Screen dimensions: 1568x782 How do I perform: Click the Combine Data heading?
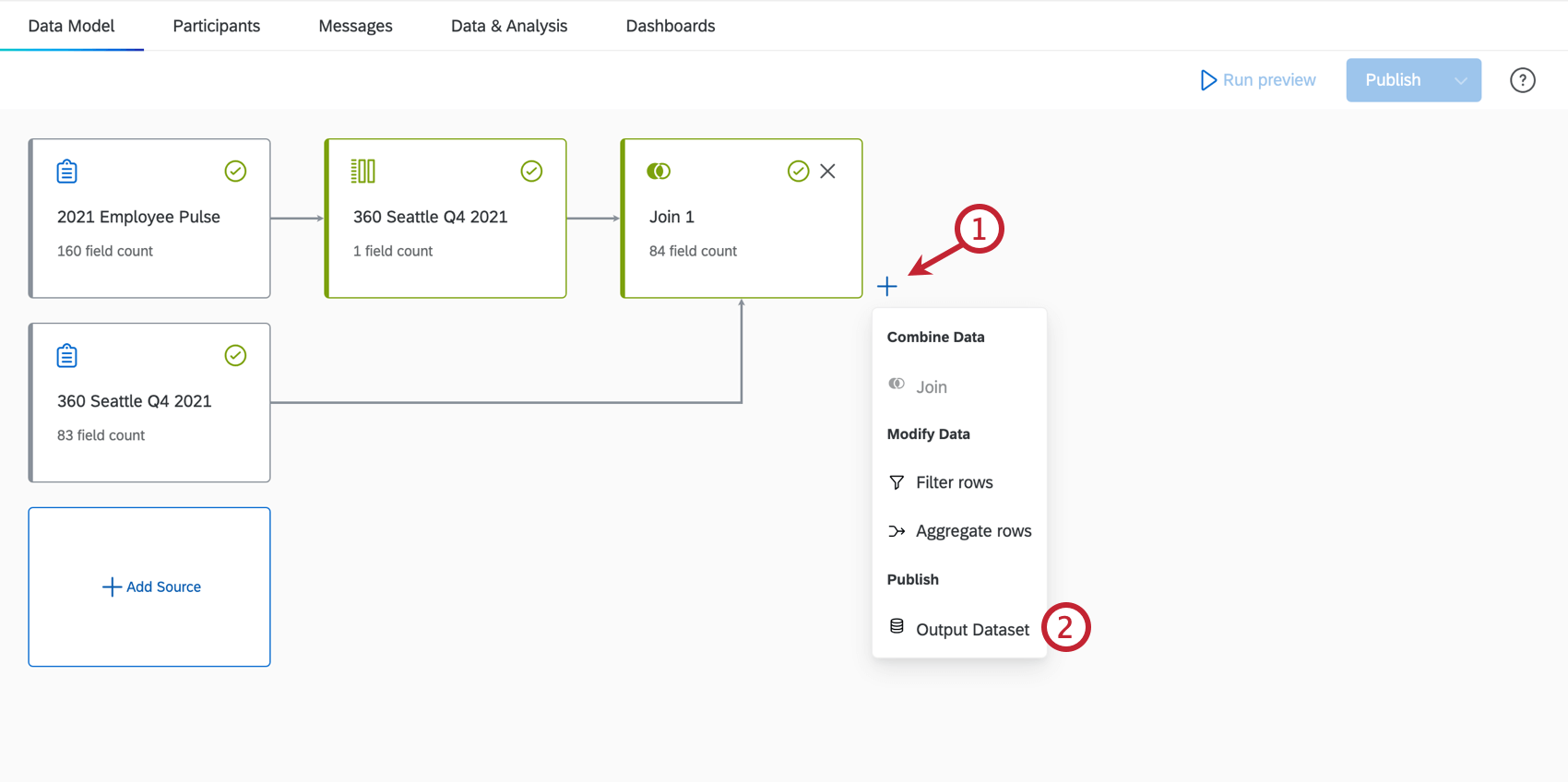[x=936, y=337]
